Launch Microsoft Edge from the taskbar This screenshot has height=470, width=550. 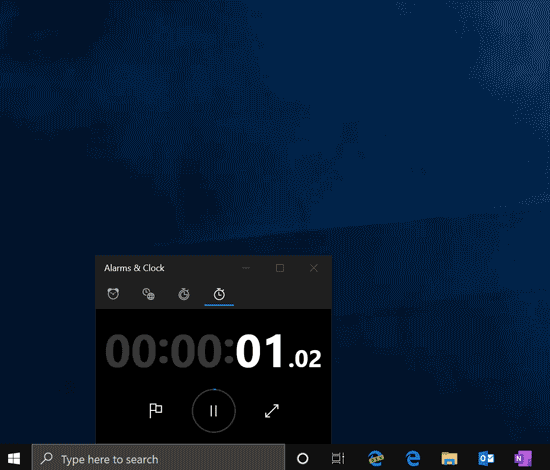[x=413, y=458]
